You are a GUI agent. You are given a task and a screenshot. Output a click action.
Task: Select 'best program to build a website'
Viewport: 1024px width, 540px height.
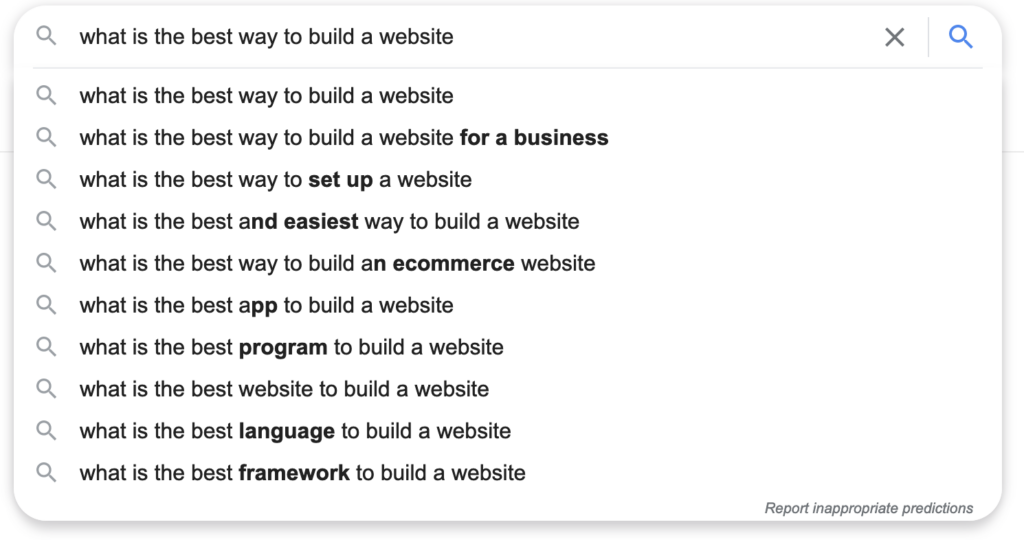pyautogui.click(x=508, y=347)
